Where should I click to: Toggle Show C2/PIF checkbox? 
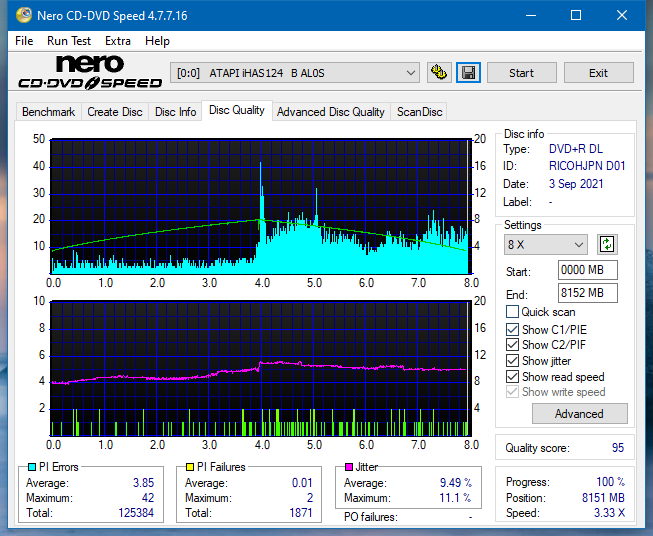512,344
